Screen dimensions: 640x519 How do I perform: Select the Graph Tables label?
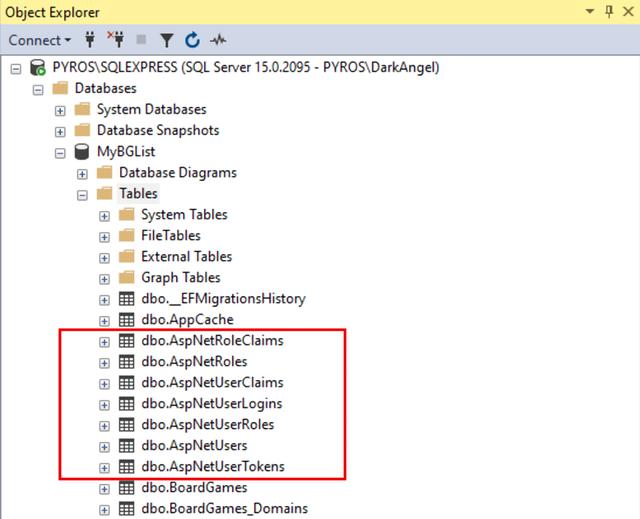click(181, 277)
